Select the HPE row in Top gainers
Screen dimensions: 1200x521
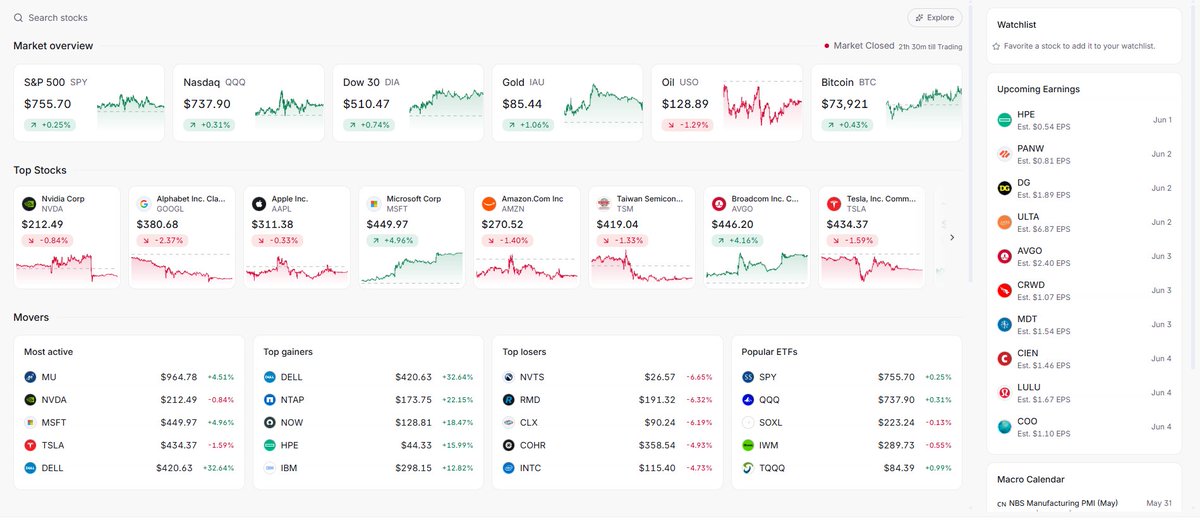point(368,445)
